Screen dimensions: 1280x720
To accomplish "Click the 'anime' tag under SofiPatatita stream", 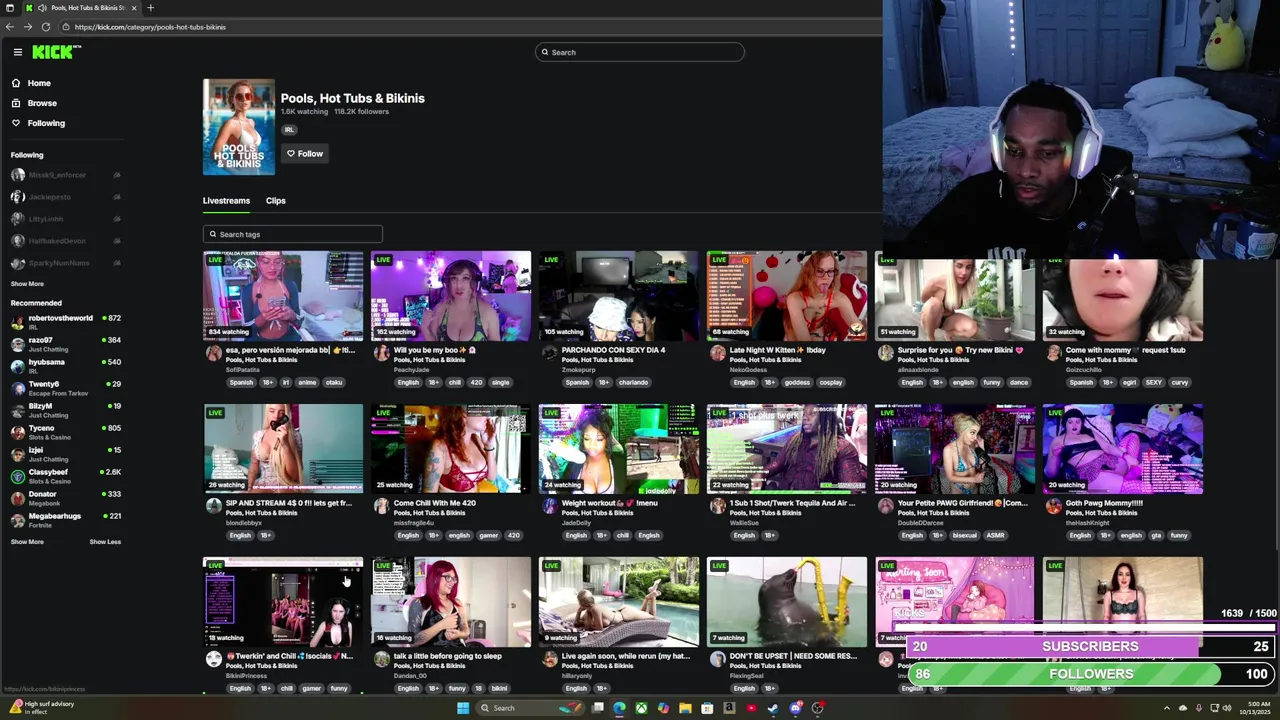I will [x=307, y=382].
